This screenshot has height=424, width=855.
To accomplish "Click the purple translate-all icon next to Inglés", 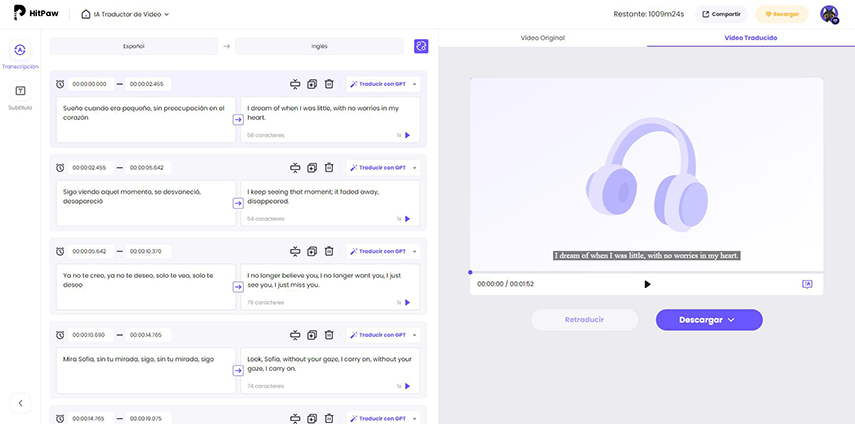I will (x=421, y=46).
